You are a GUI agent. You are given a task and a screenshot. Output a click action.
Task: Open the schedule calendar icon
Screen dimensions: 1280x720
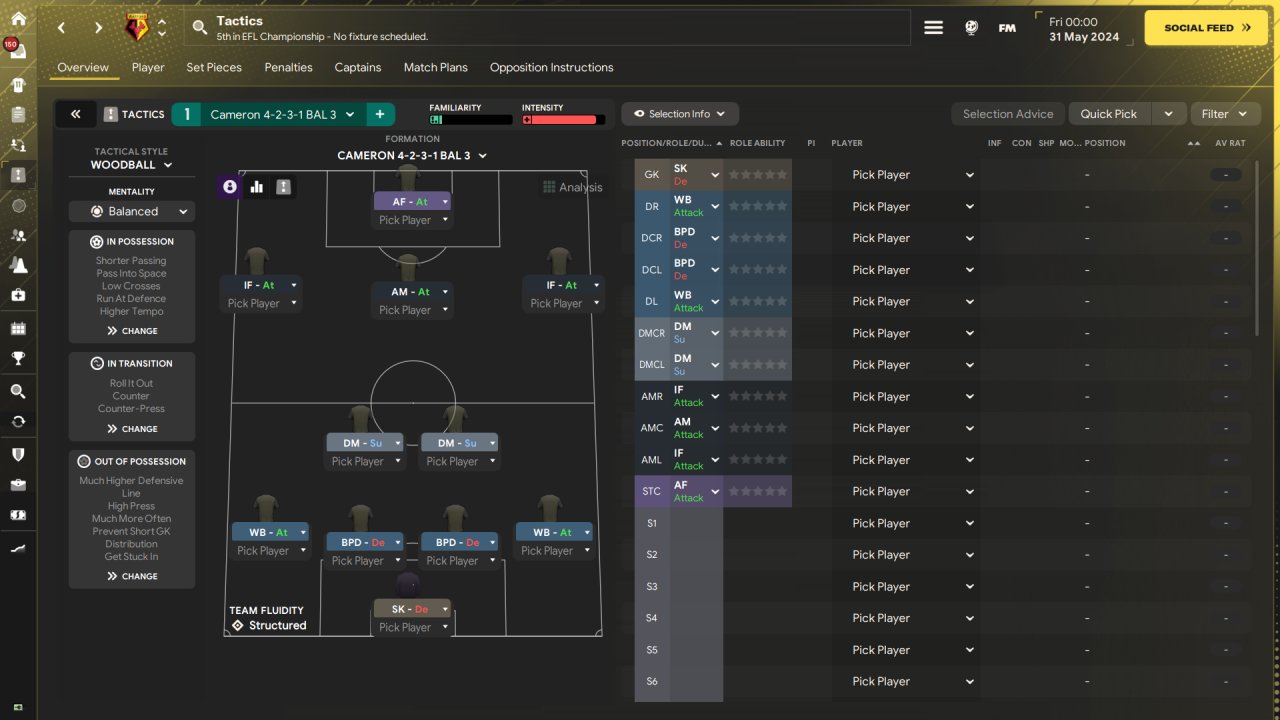tap(18, 328)
